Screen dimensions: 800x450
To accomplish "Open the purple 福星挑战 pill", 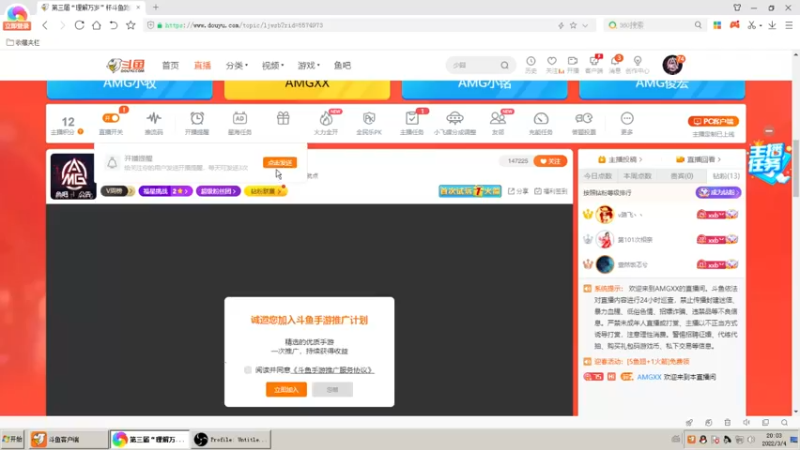I will click(x=165, y=191).
